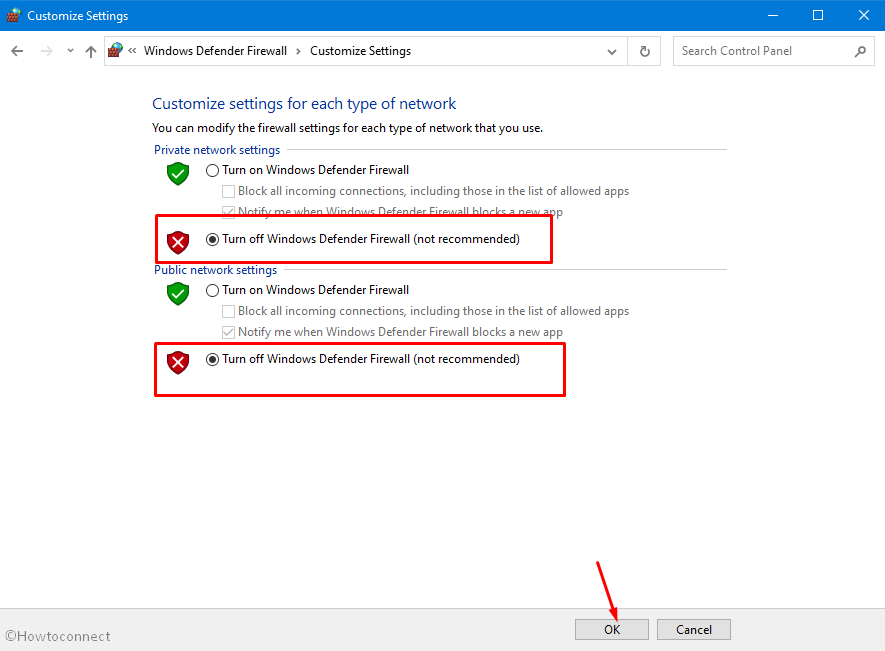Click the green shield under Private network
Screen dimensions: 885x651
point(178,173)
